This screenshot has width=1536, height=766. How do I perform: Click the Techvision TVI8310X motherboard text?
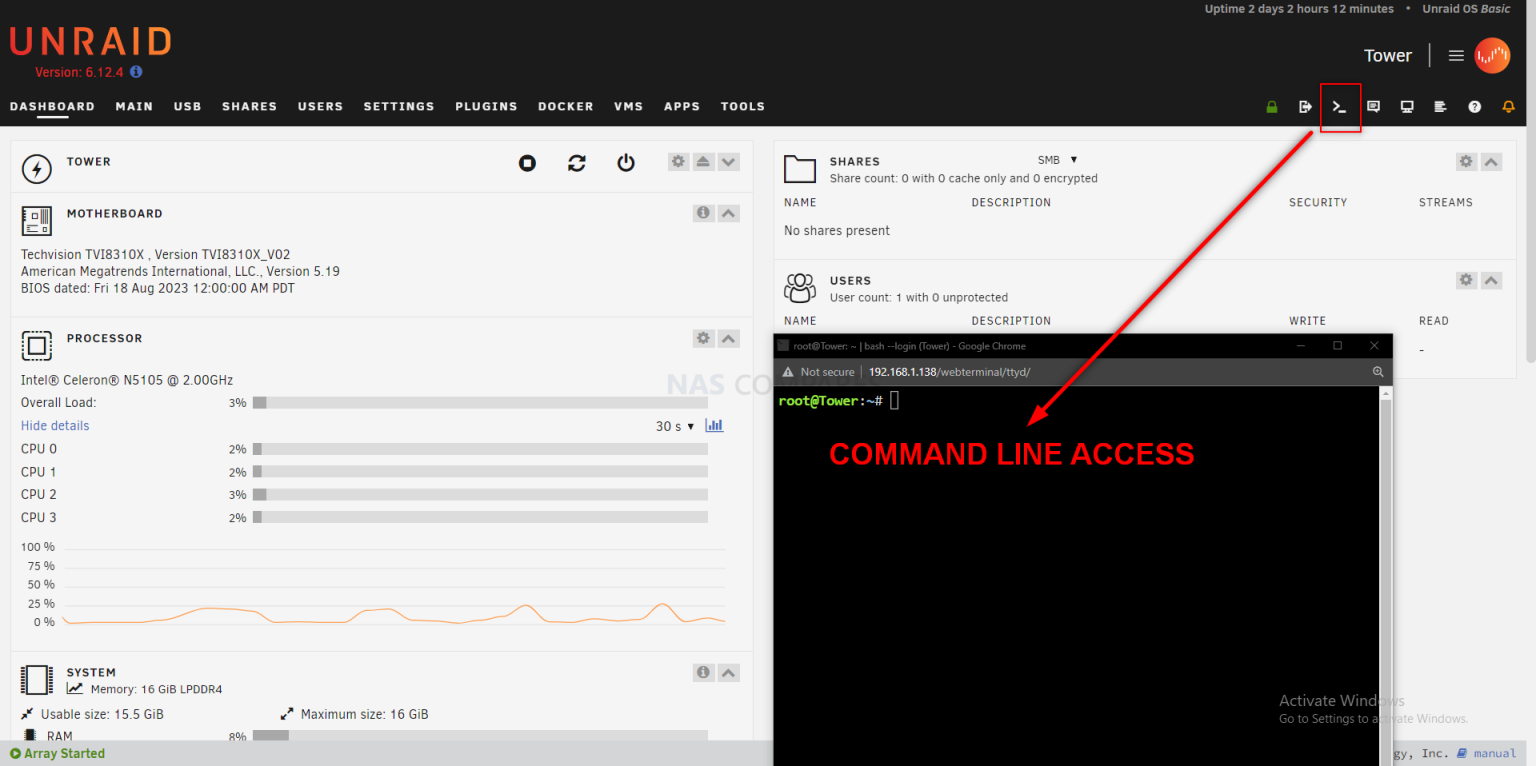tap(156, 255)
